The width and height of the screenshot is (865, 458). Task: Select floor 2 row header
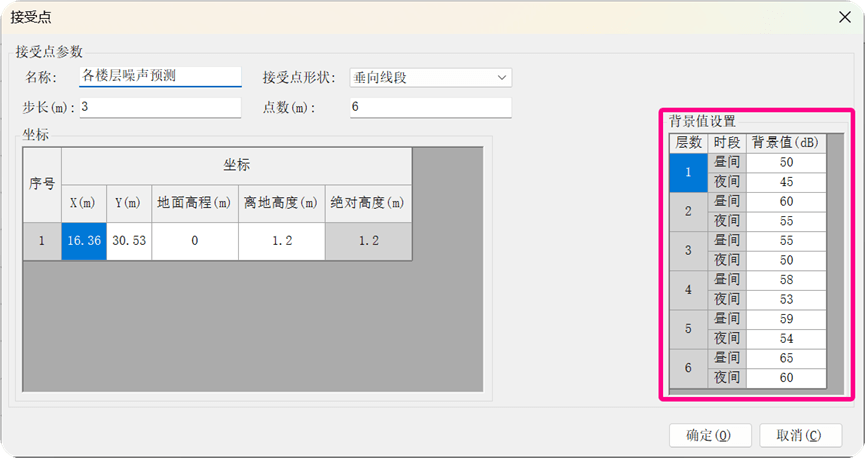tap(688, 211)
